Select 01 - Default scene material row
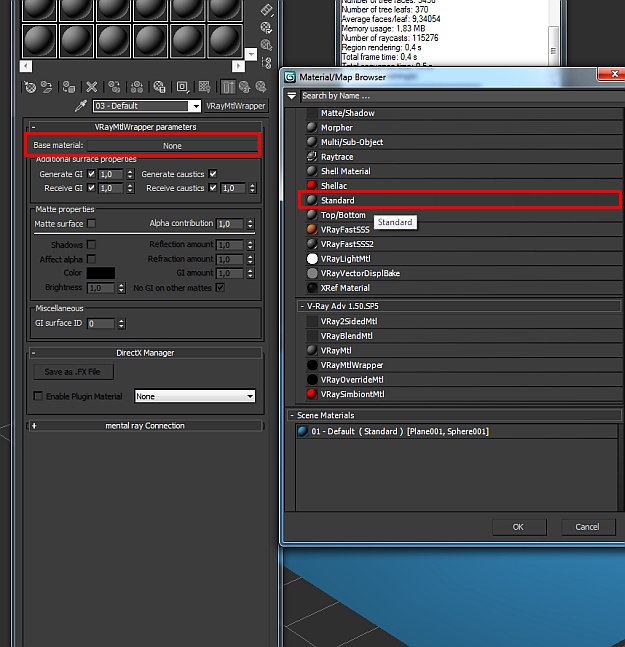The width and height of the screenshot is (625, 647). click(456, 431)
